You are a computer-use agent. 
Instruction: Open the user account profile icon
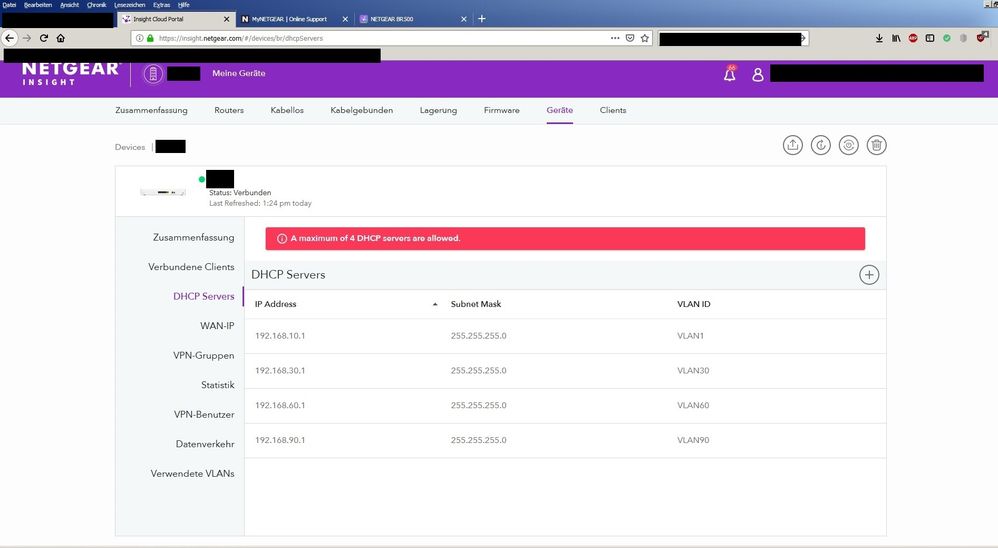[x=757, y=74]
